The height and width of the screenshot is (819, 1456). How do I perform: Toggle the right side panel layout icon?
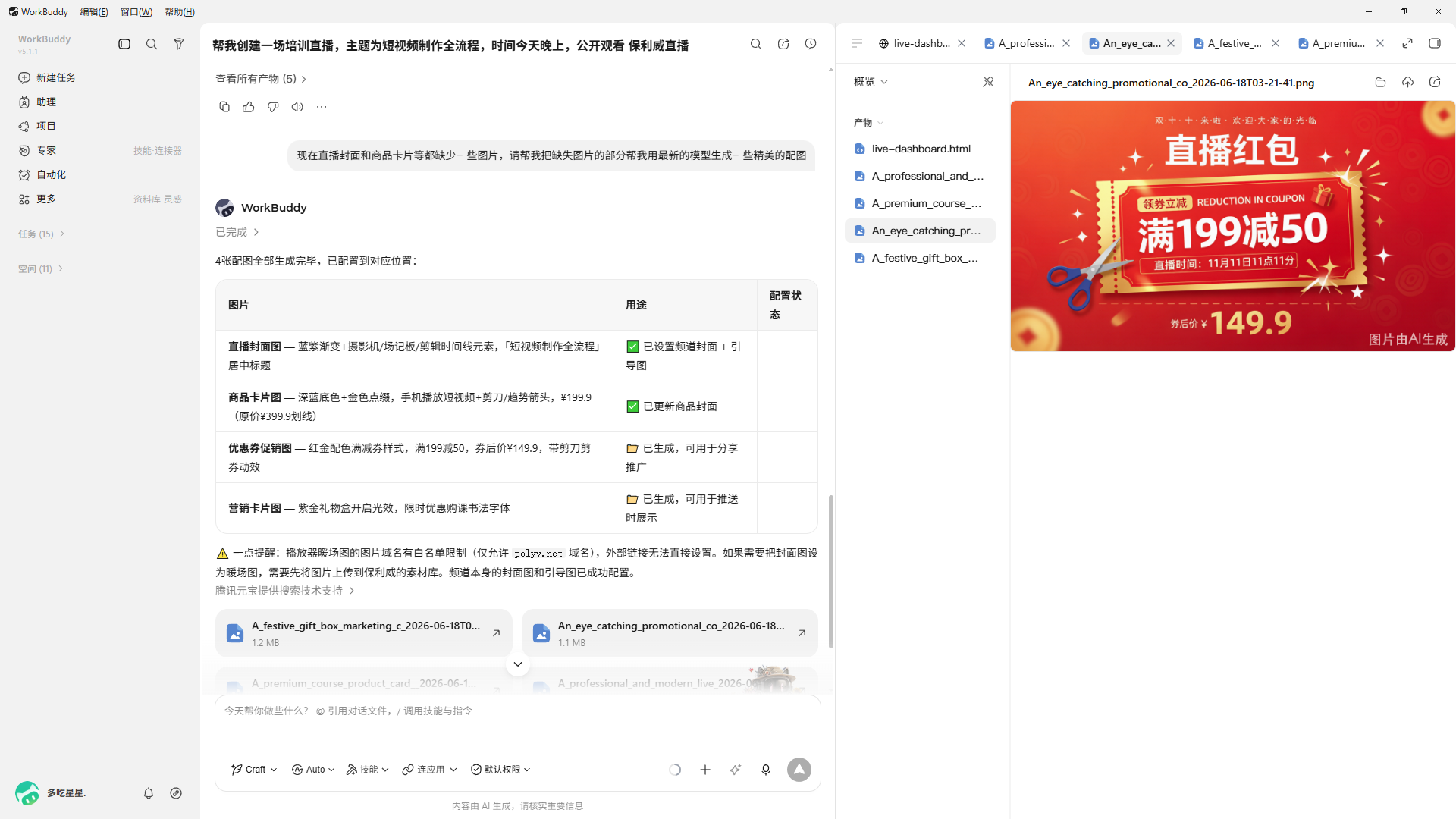[1435, 43]
